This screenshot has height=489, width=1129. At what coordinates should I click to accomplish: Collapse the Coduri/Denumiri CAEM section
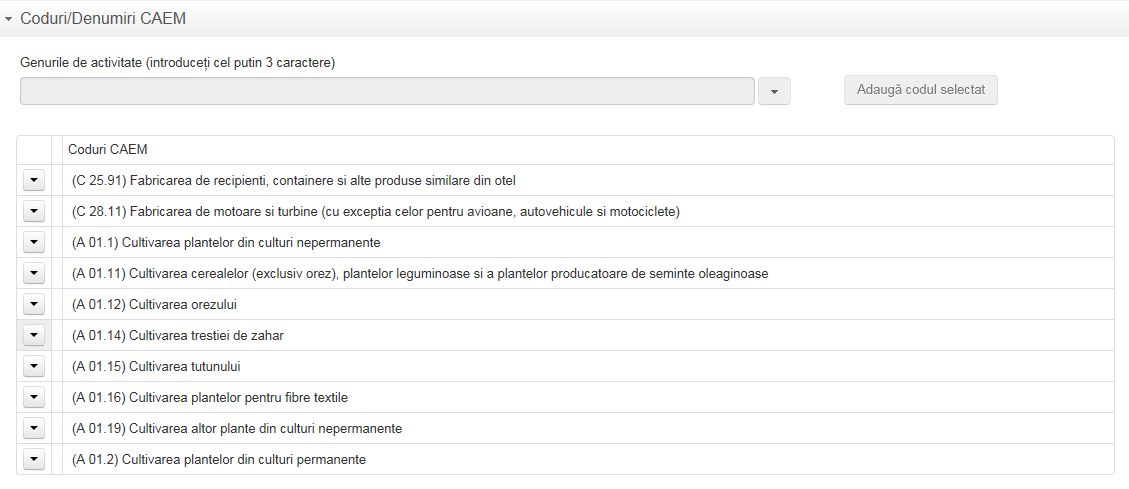(x=9, y=19)
